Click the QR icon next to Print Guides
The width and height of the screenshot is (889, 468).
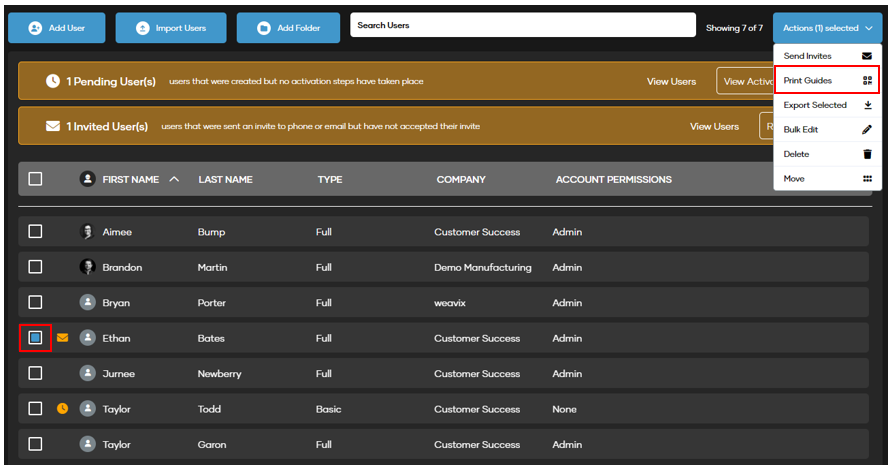tap(867, 81)
